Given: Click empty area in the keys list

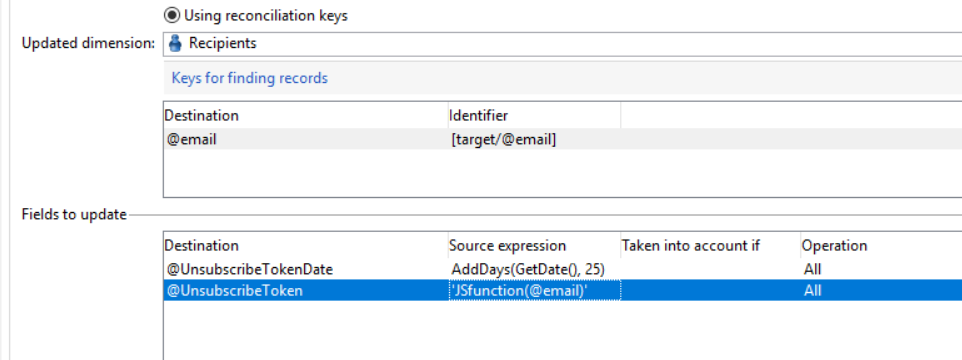Looking at the screenshot, I should pos(562,173).
